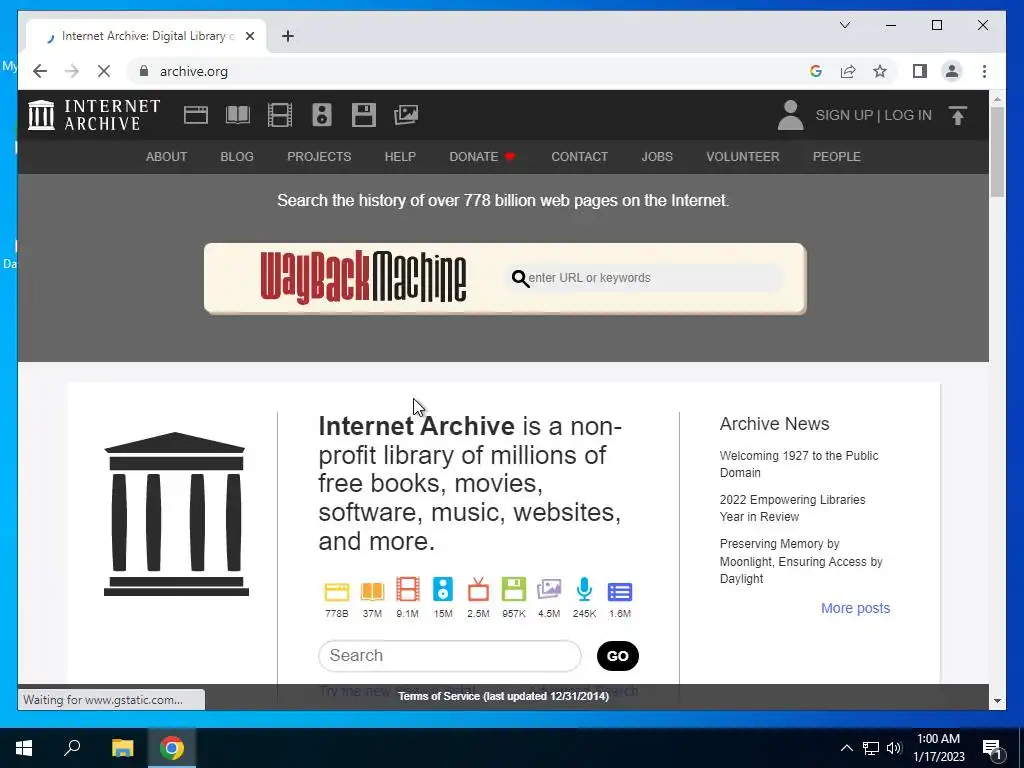Select the TV icon labeled 2.5M

point(478,589)
